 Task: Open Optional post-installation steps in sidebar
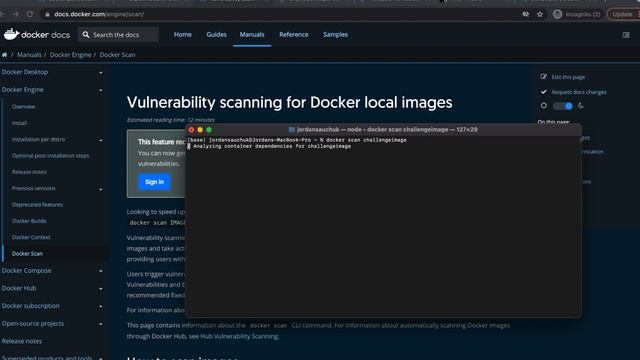(50, 156)
